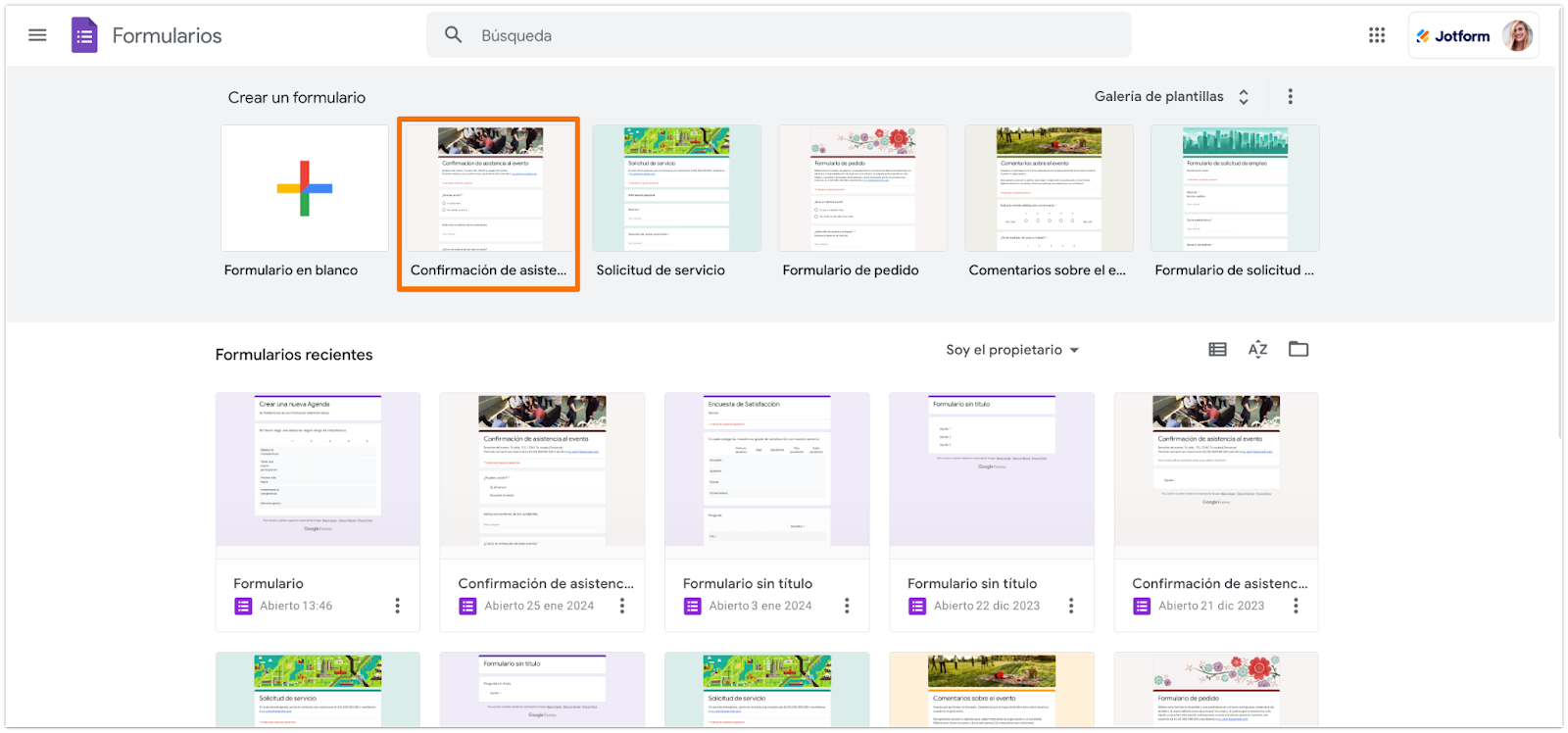Click the Búsqueda search field
The width and height of the screenshot is (1568, 733).
(x=779, y=35)
